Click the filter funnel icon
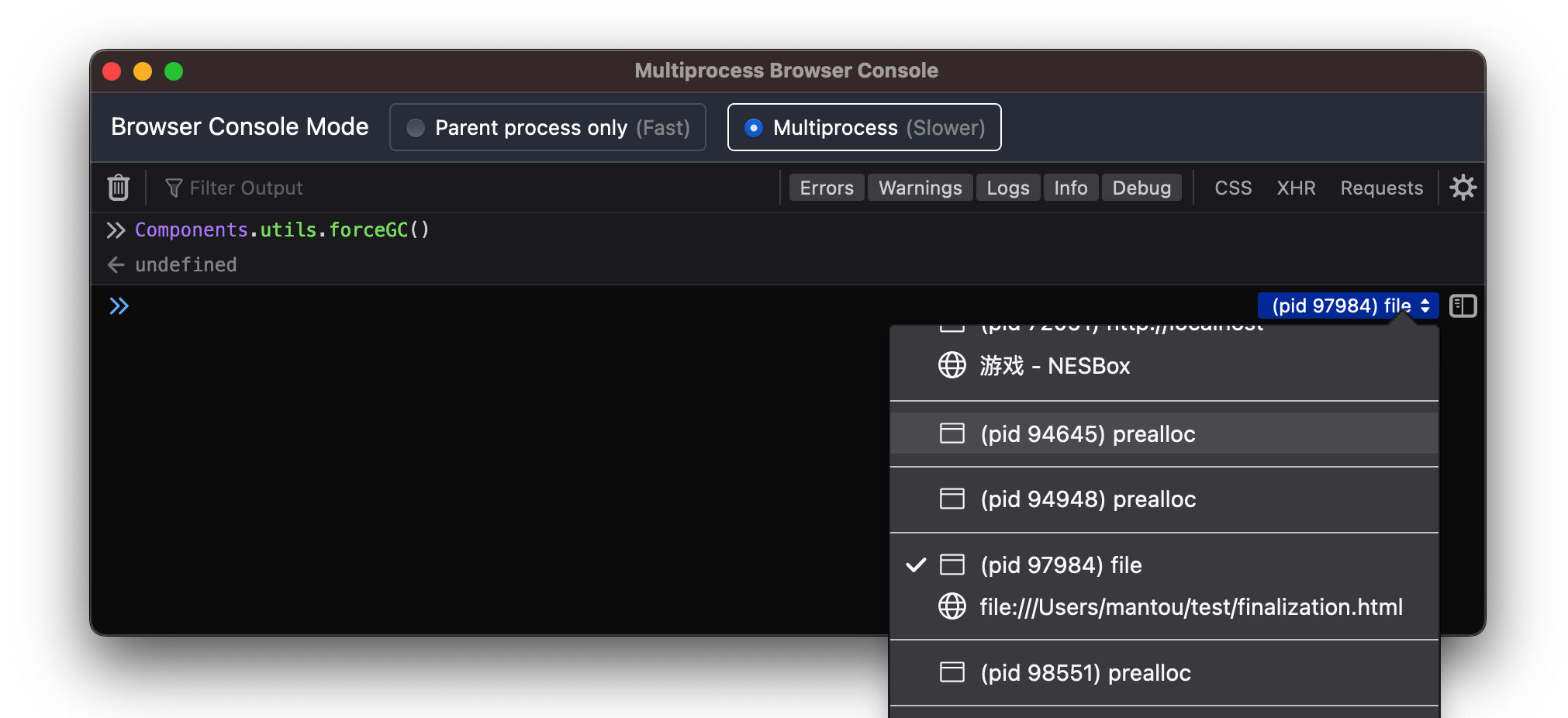The width and height of the screenshot is (1568, 718). (174, 188)
